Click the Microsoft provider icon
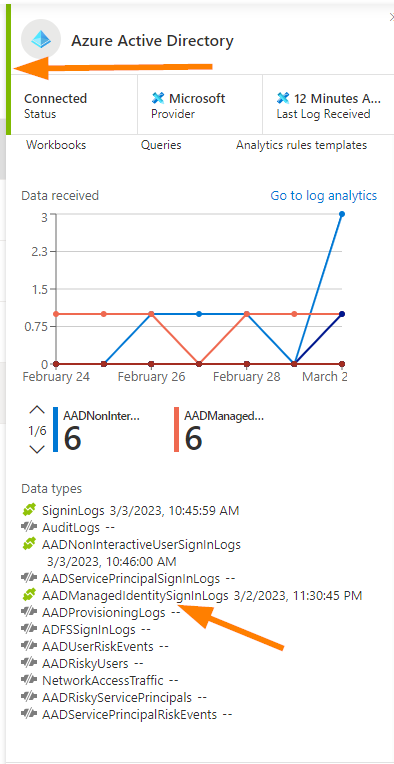394x764 pixels. 158,98
